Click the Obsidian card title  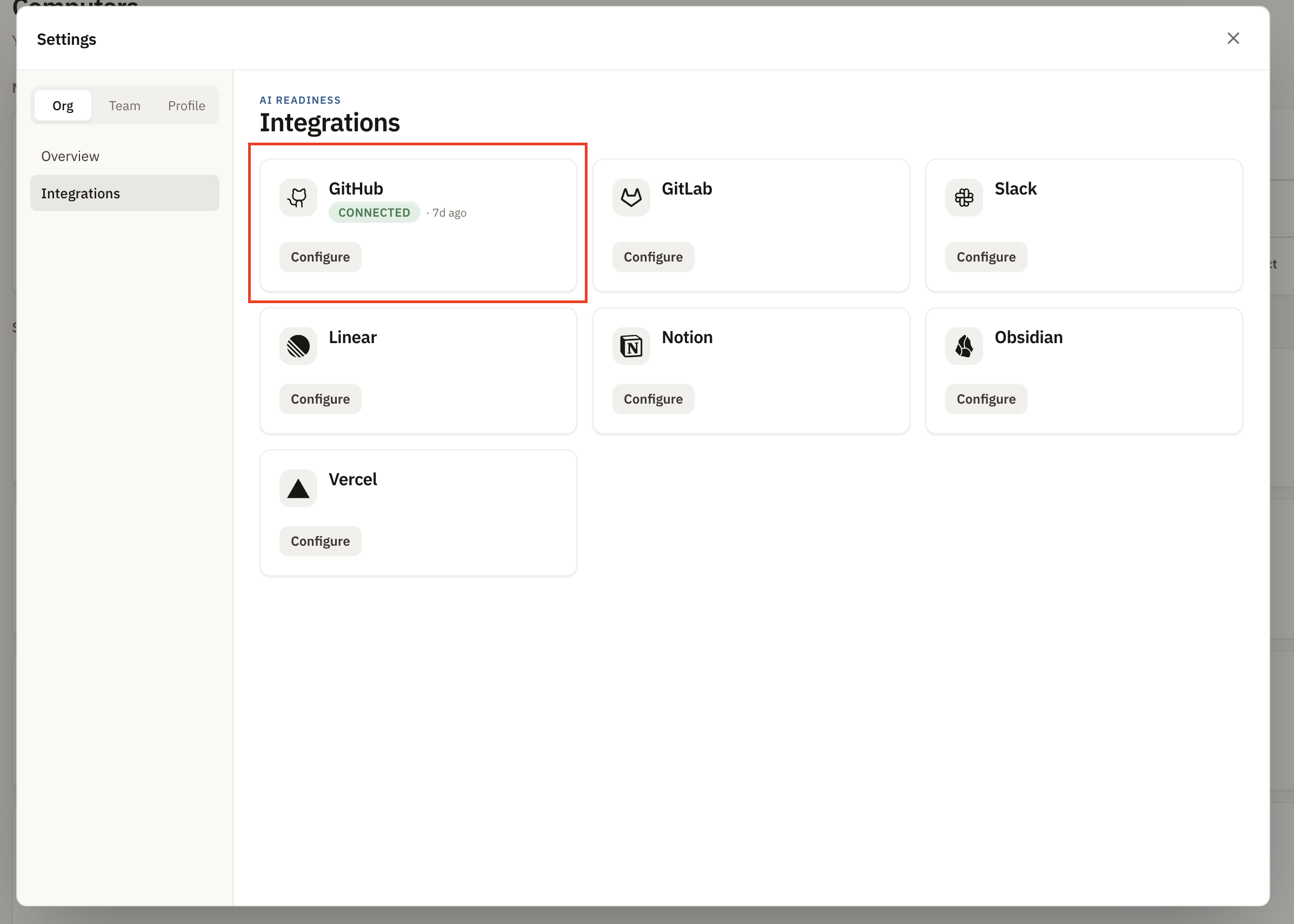[1029, 337]
